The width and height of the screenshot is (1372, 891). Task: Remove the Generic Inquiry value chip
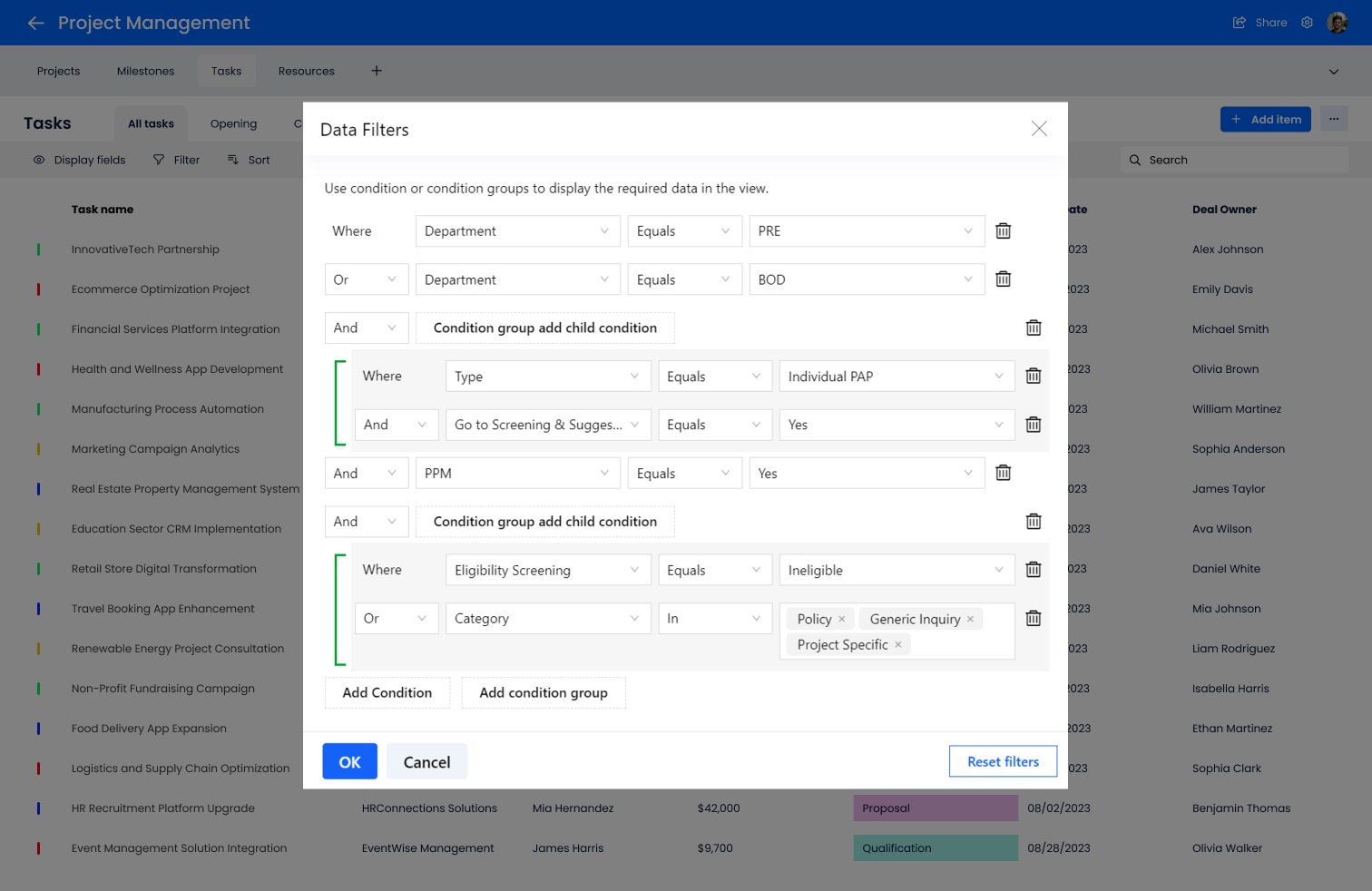pyautogui.click(x=971, y=618)
